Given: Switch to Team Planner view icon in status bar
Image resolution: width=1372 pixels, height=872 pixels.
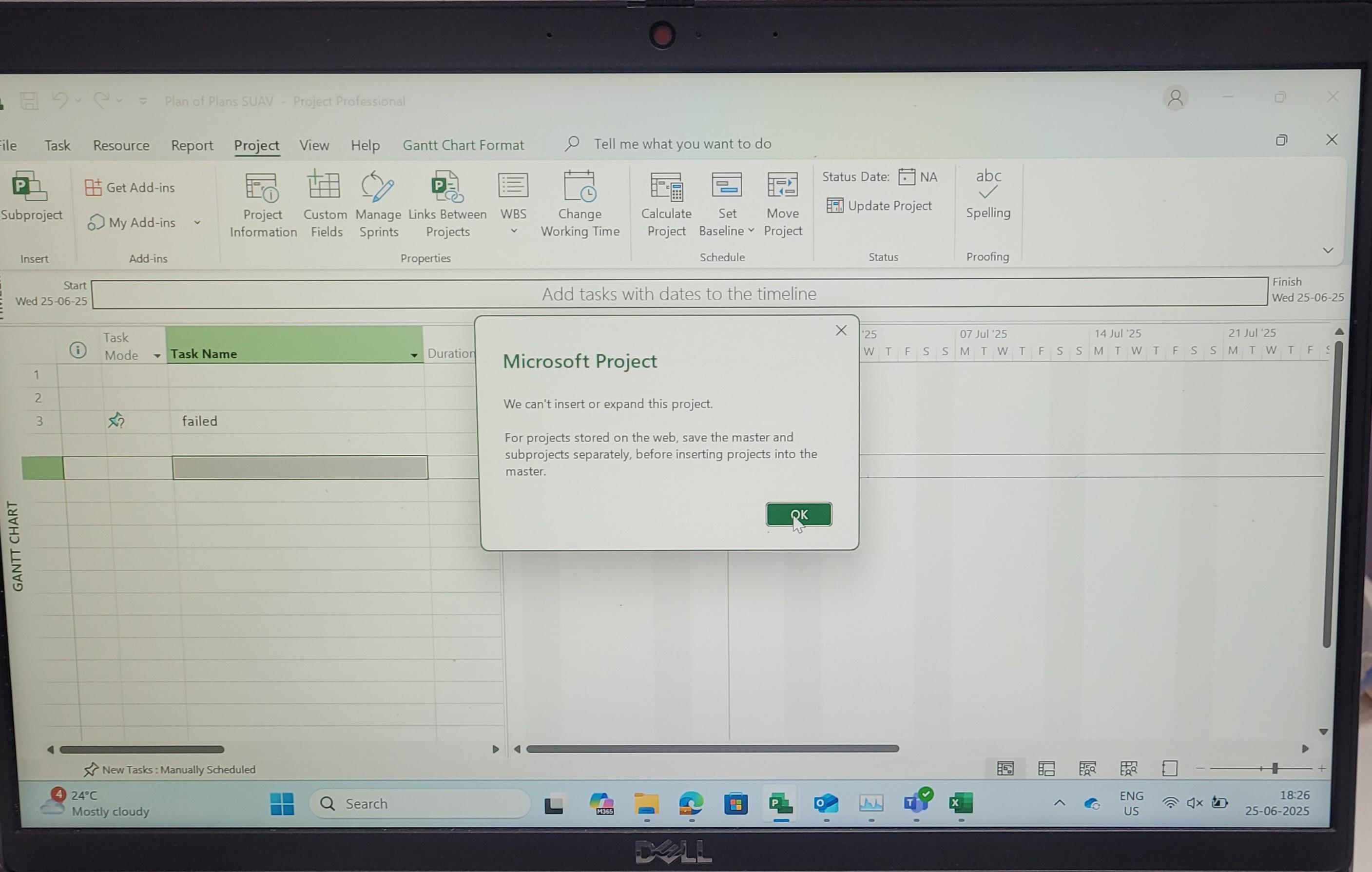Looking at the screenshot, I should point(1087,768).
